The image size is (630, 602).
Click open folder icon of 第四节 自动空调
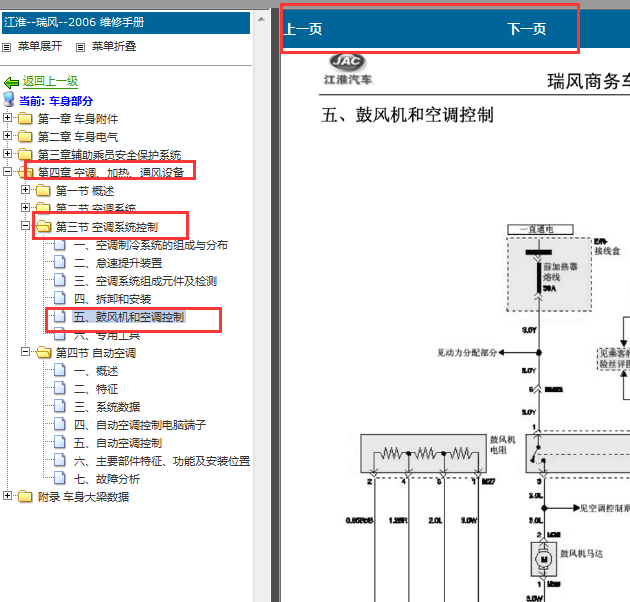(43, 352)
